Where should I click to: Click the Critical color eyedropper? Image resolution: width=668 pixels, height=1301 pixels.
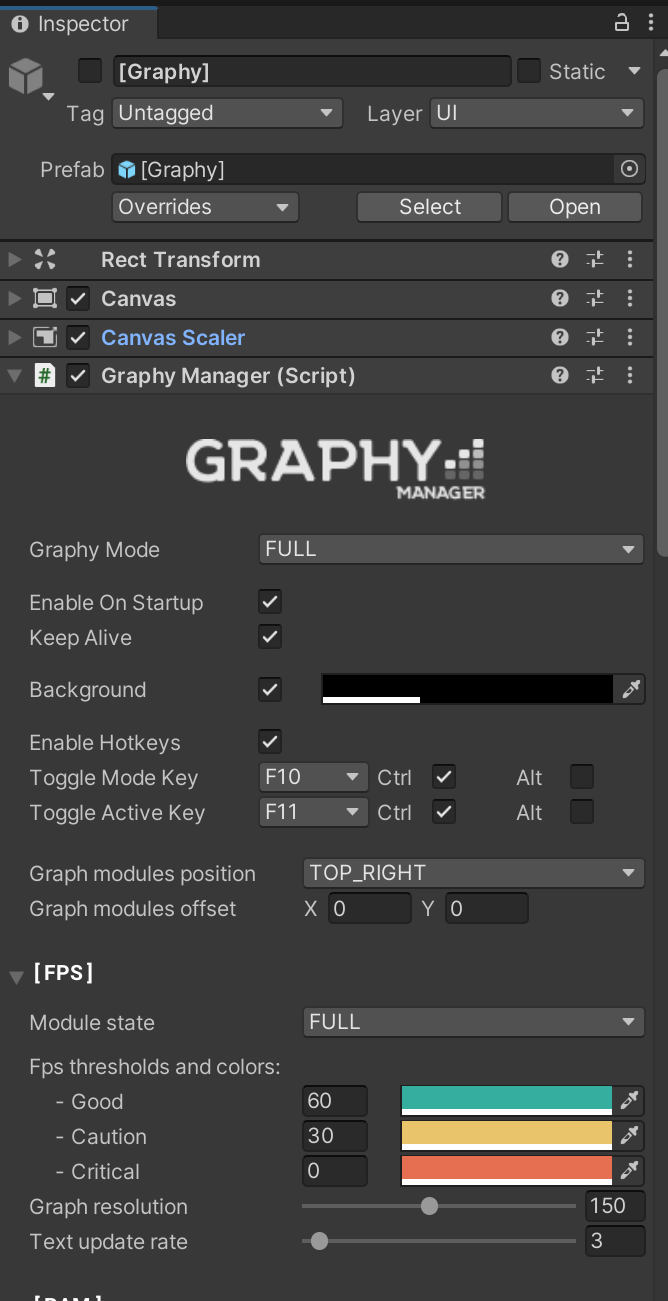pos(630,1171)
